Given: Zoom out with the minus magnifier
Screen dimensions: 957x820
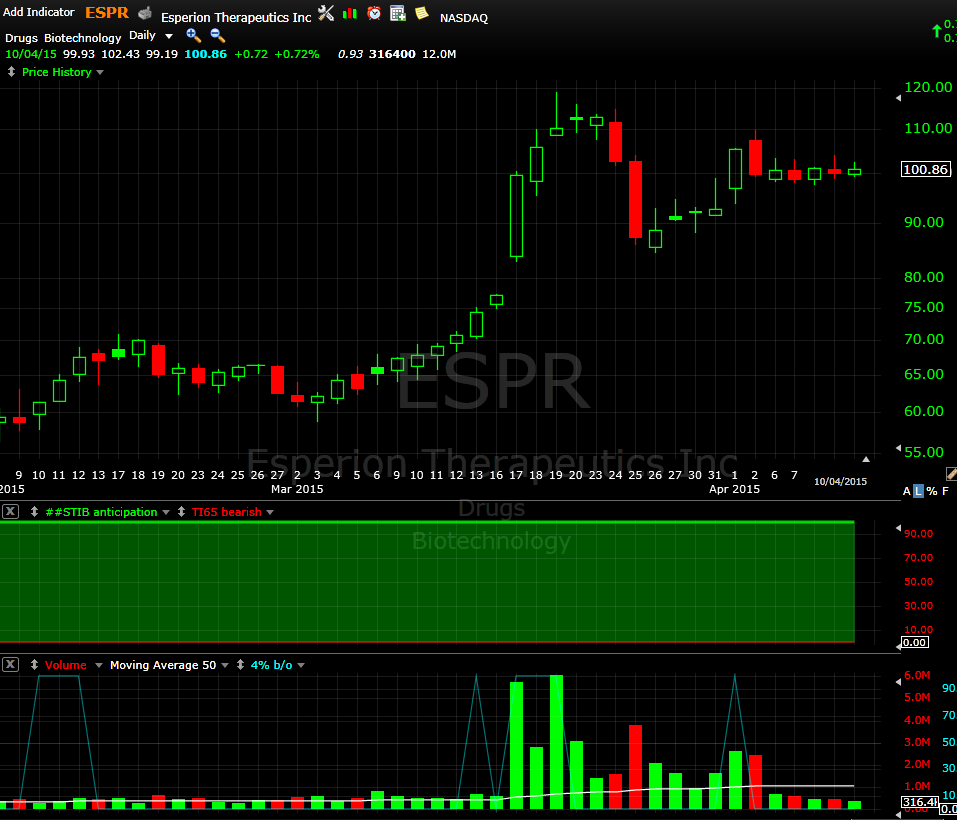Looking at the screenshot, I should point(217,35).
